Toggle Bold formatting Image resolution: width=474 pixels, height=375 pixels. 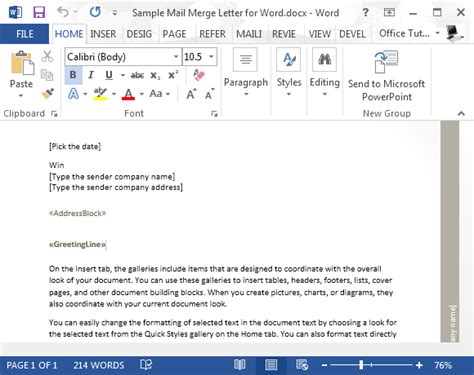pos(73,75)
